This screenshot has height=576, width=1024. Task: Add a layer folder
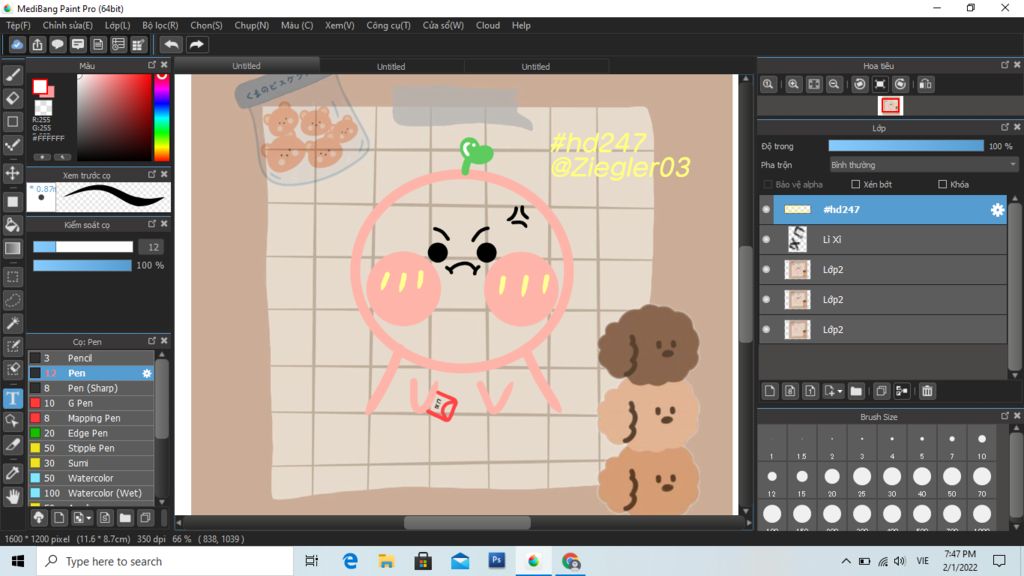click(856, 391)
